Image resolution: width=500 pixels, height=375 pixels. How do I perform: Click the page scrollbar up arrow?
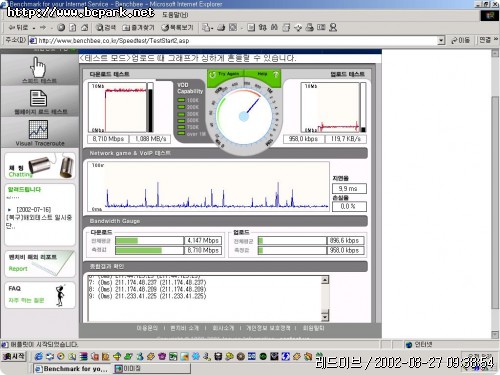pos(495,53)
